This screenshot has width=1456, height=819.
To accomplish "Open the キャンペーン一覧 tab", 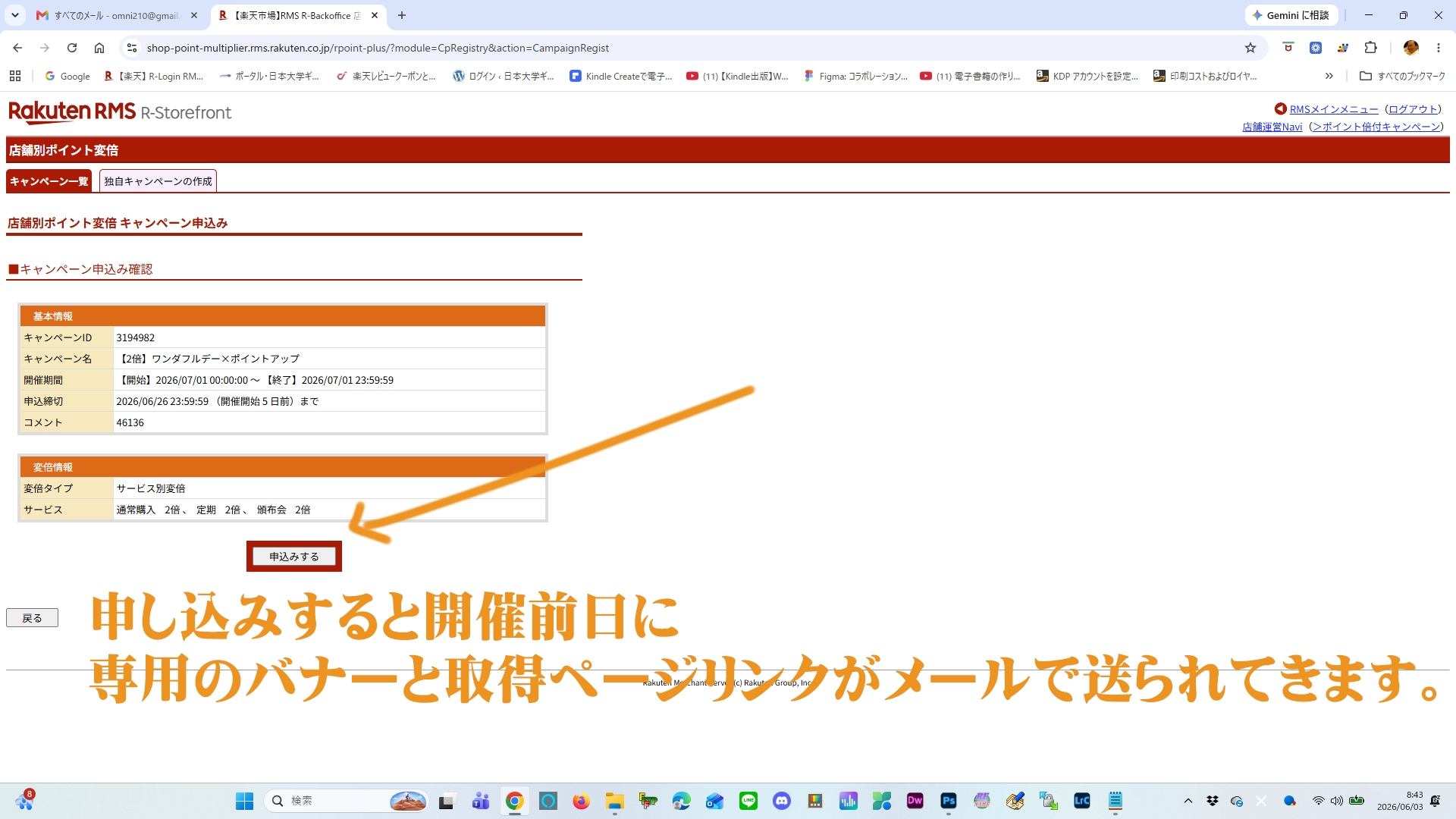I will point(49,181).
